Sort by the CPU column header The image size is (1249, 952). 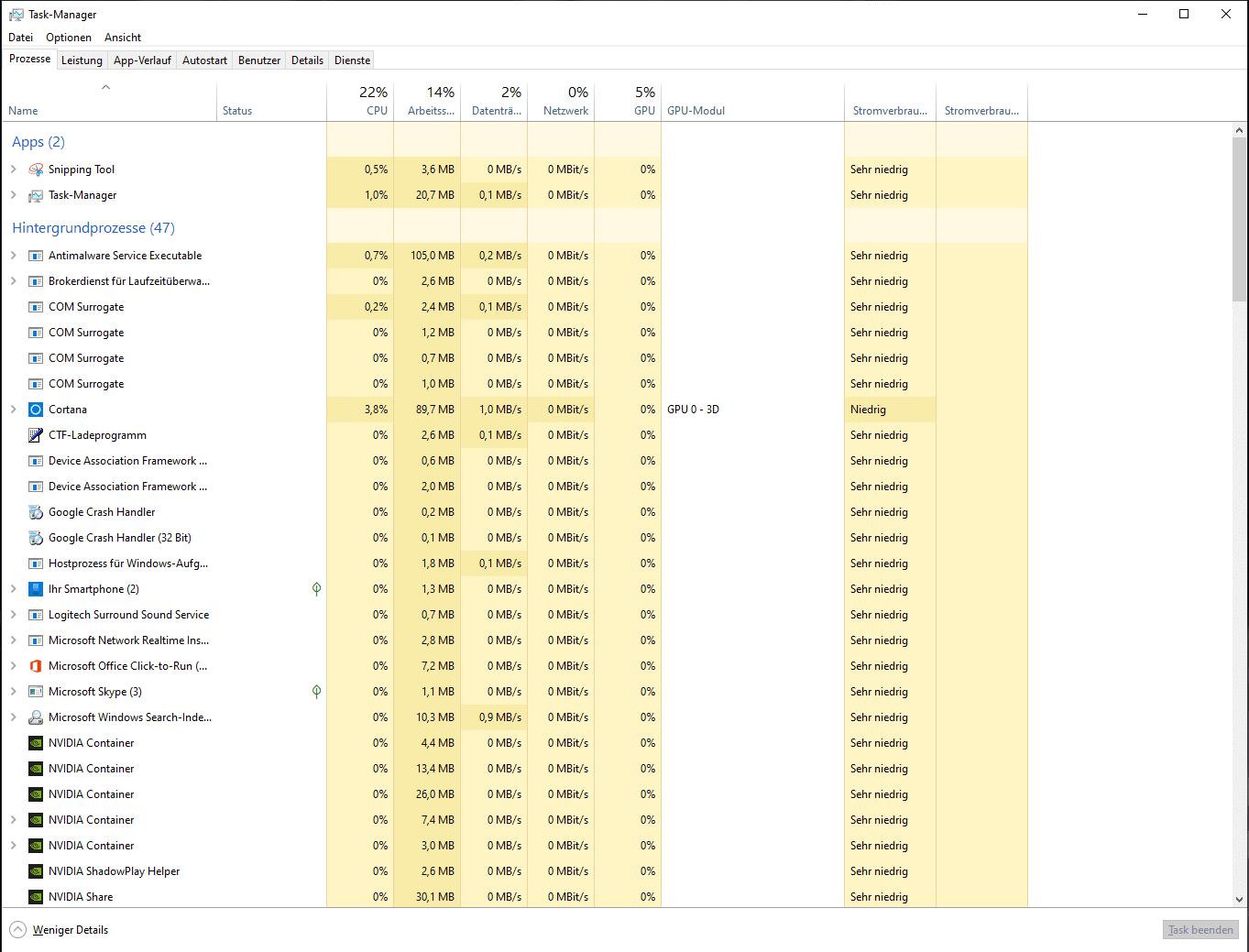360,102
